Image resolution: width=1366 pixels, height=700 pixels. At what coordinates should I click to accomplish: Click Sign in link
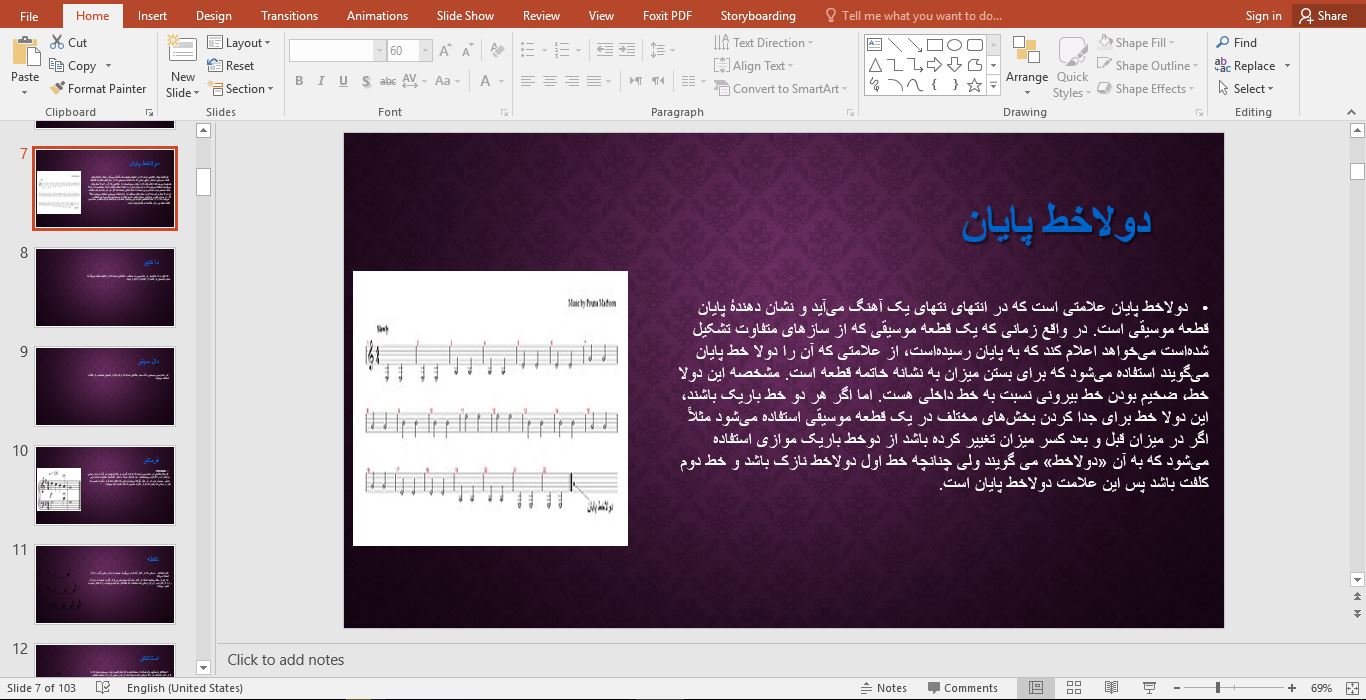(1263, 16)
